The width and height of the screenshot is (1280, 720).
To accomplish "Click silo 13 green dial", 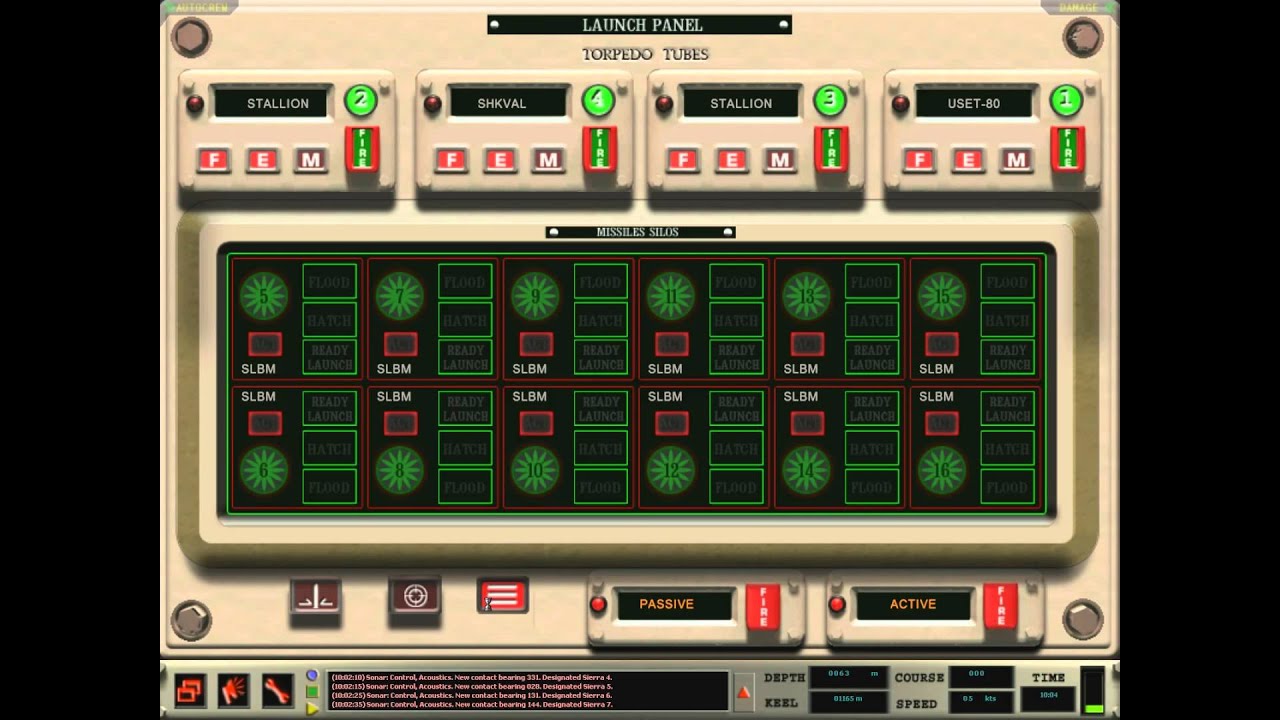I will pos(807,296).
